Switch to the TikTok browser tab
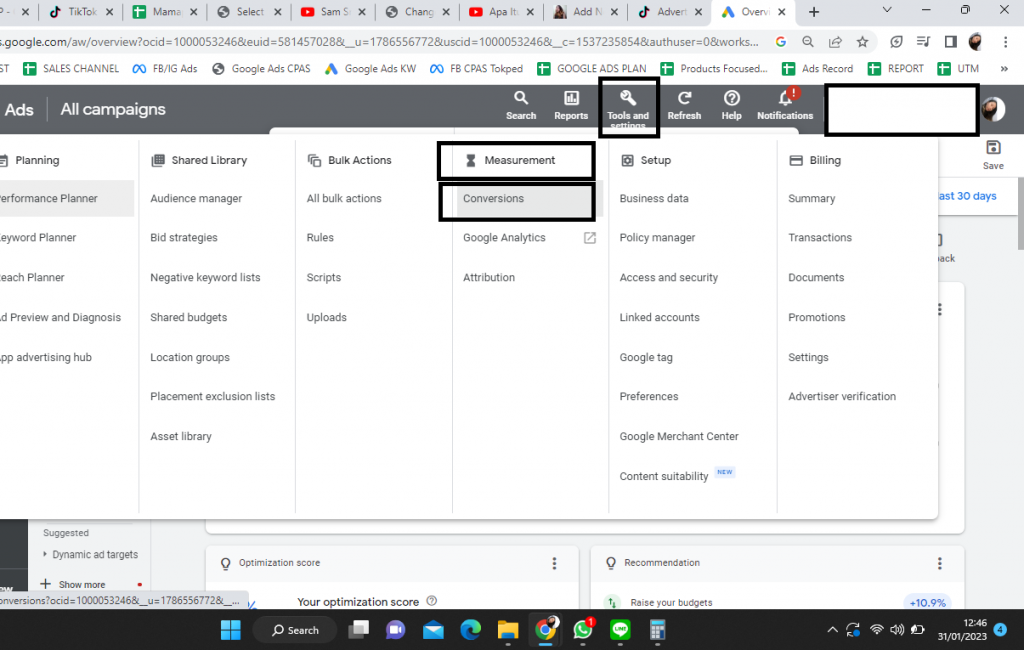Screen dimensions: 1024x650 point(80,12)
